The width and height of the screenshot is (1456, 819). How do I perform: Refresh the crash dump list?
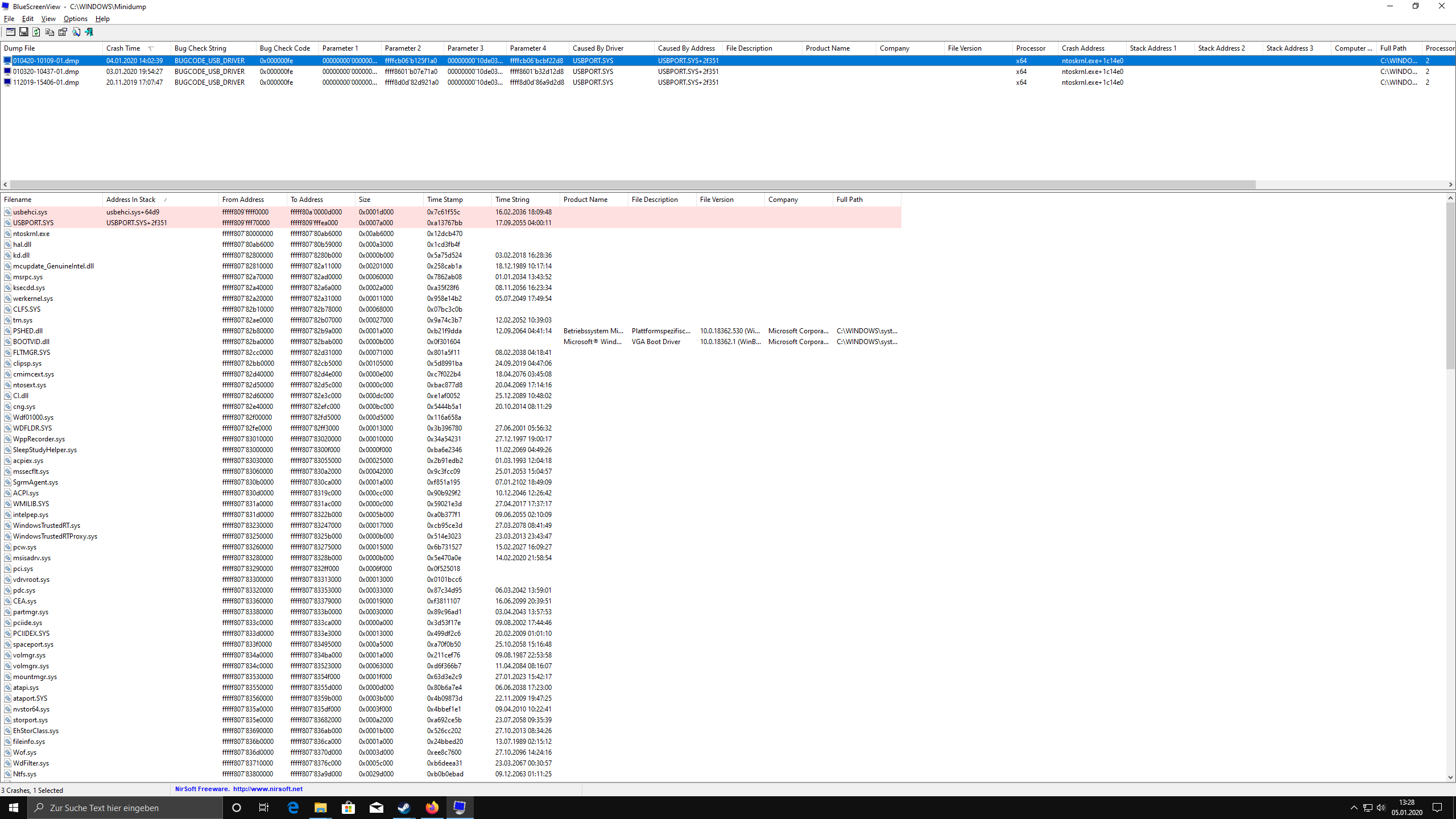pyautogui.click(x=36, y=32)
